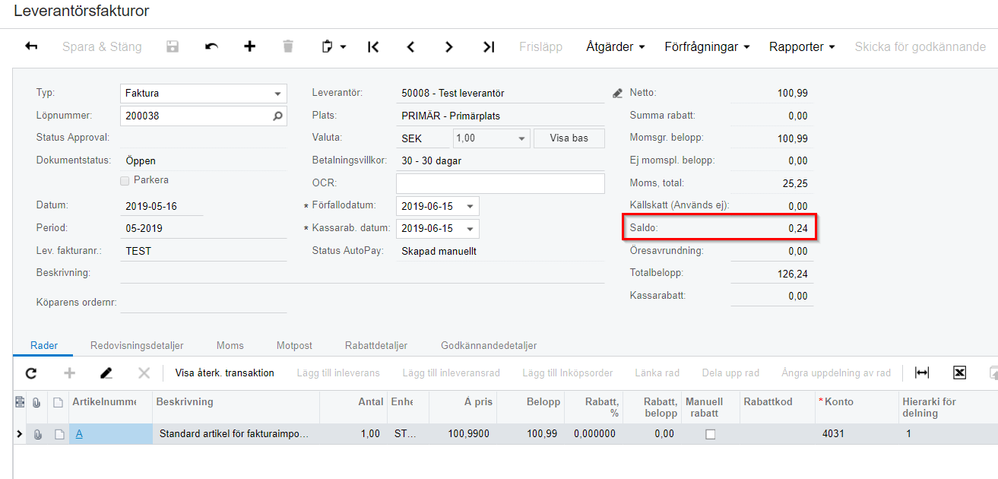Image resolution: width=998 pixels, height=479 pixels.
Task: Click Skicka för godkännande button
Action: [920, 46]
